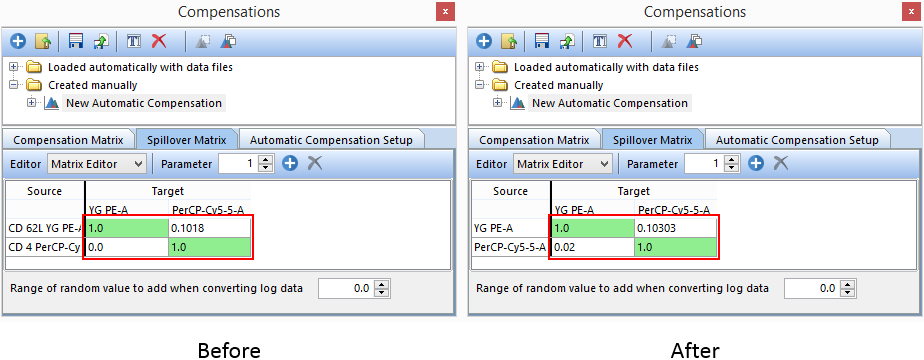Click the save floppy disk icon in After panel
Viewport: 924px width, 360px height.
click(x=542, y=41)
